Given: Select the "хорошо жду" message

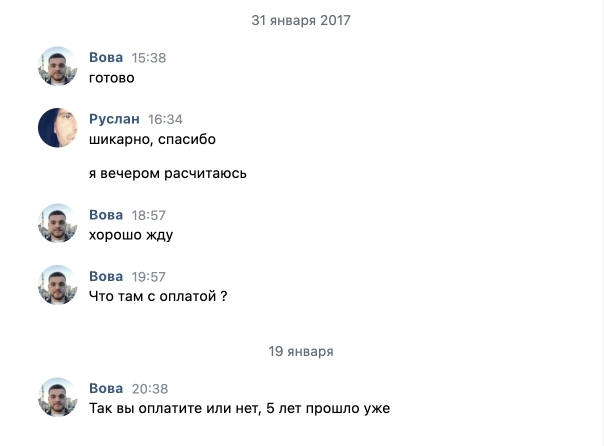Looking at the screenshot, I should [131, 235].
